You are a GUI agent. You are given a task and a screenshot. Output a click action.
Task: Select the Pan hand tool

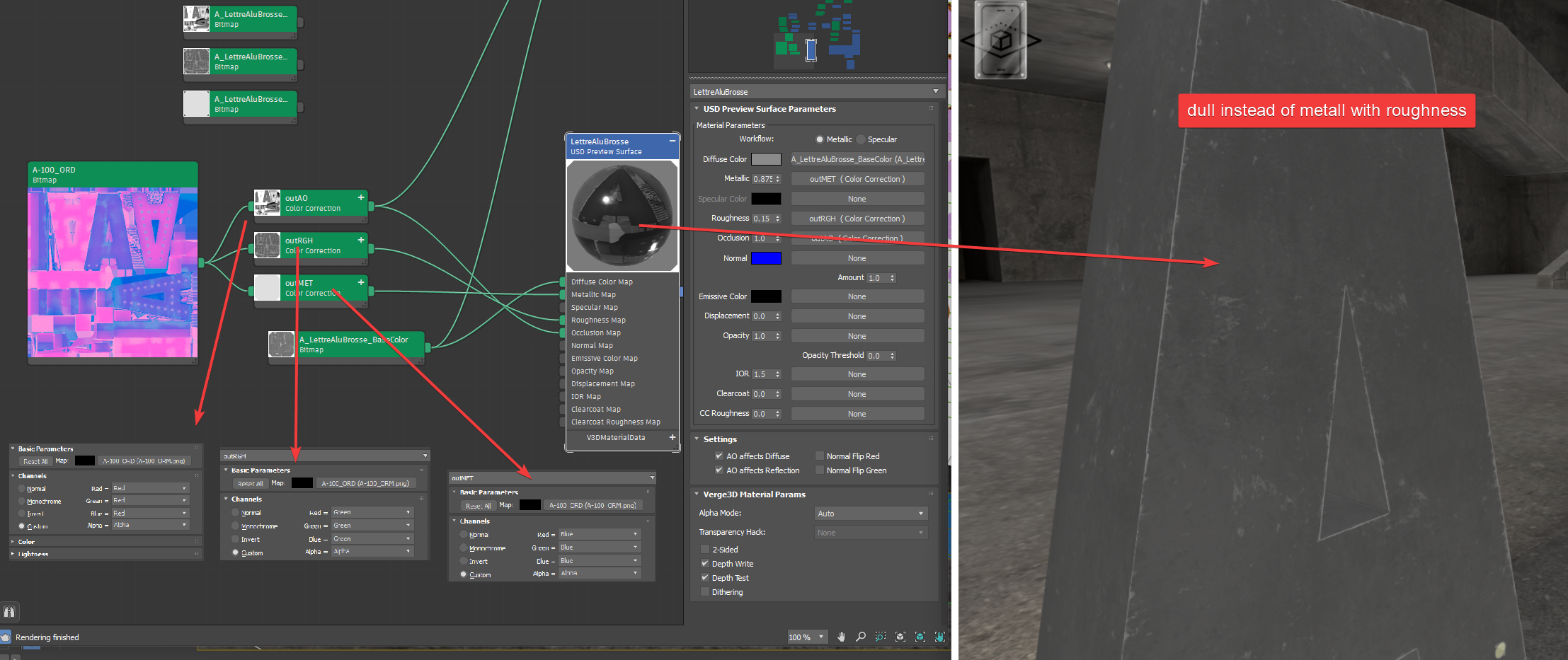(841, 637)
